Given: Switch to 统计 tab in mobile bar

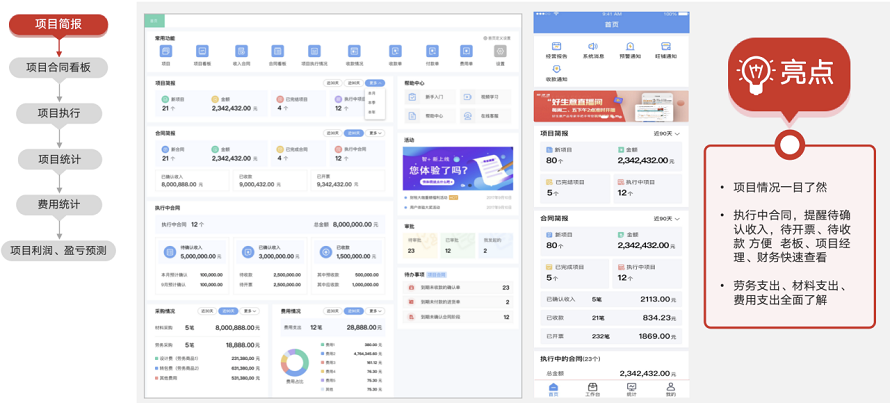Looking at the screenshot, I should pyautogui.click(x=631, y=389).
